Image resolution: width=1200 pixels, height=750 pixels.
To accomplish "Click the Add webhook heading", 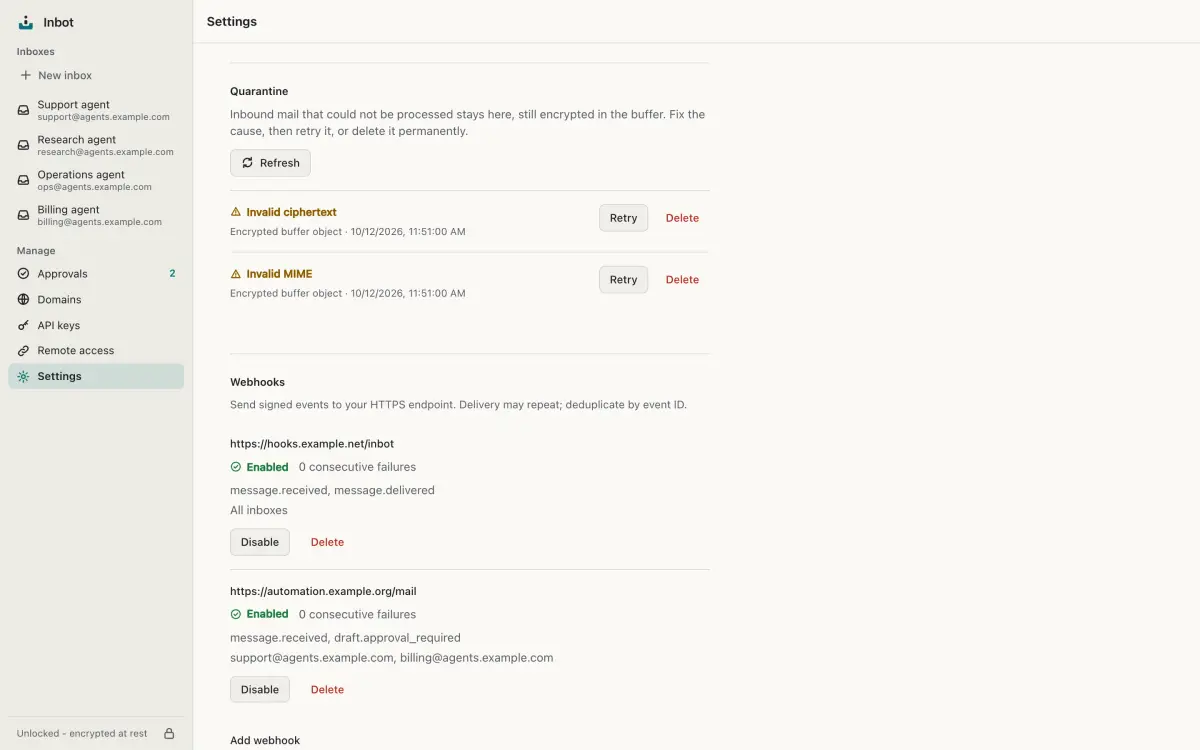I will (x=265, y=740).
